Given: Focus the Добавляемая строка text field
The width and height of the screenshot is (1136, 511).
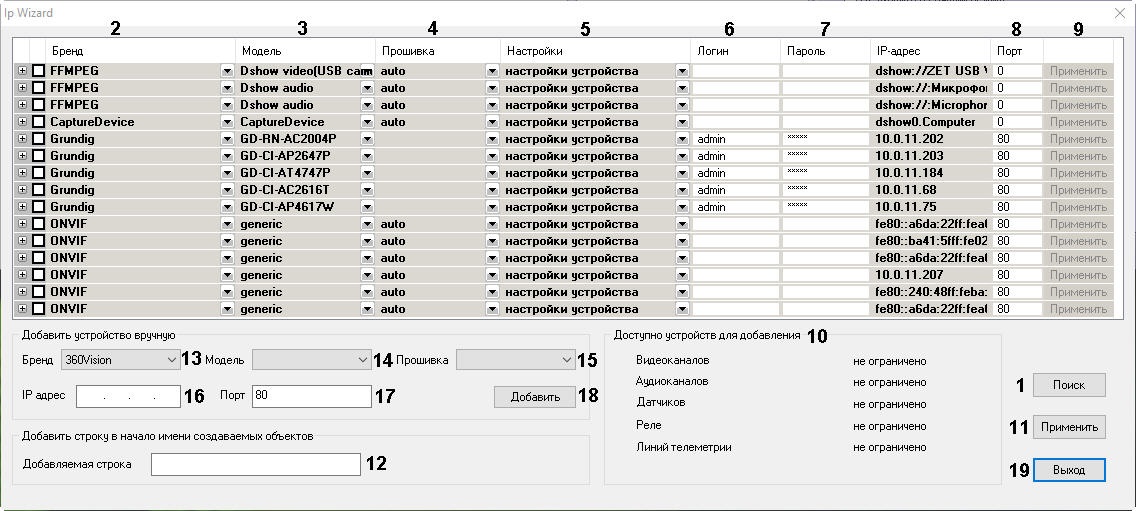Looking at the screenshot, I should click(255, 464).
